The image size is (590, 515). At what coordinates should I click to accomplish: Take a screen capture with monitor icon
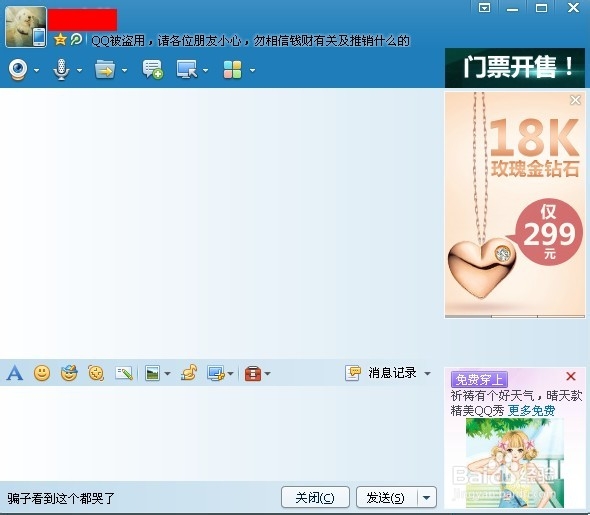click(x=216, y=374)
